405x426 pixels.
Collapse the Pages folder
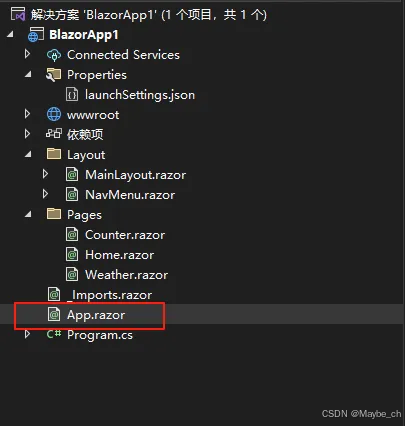[28, 214]
